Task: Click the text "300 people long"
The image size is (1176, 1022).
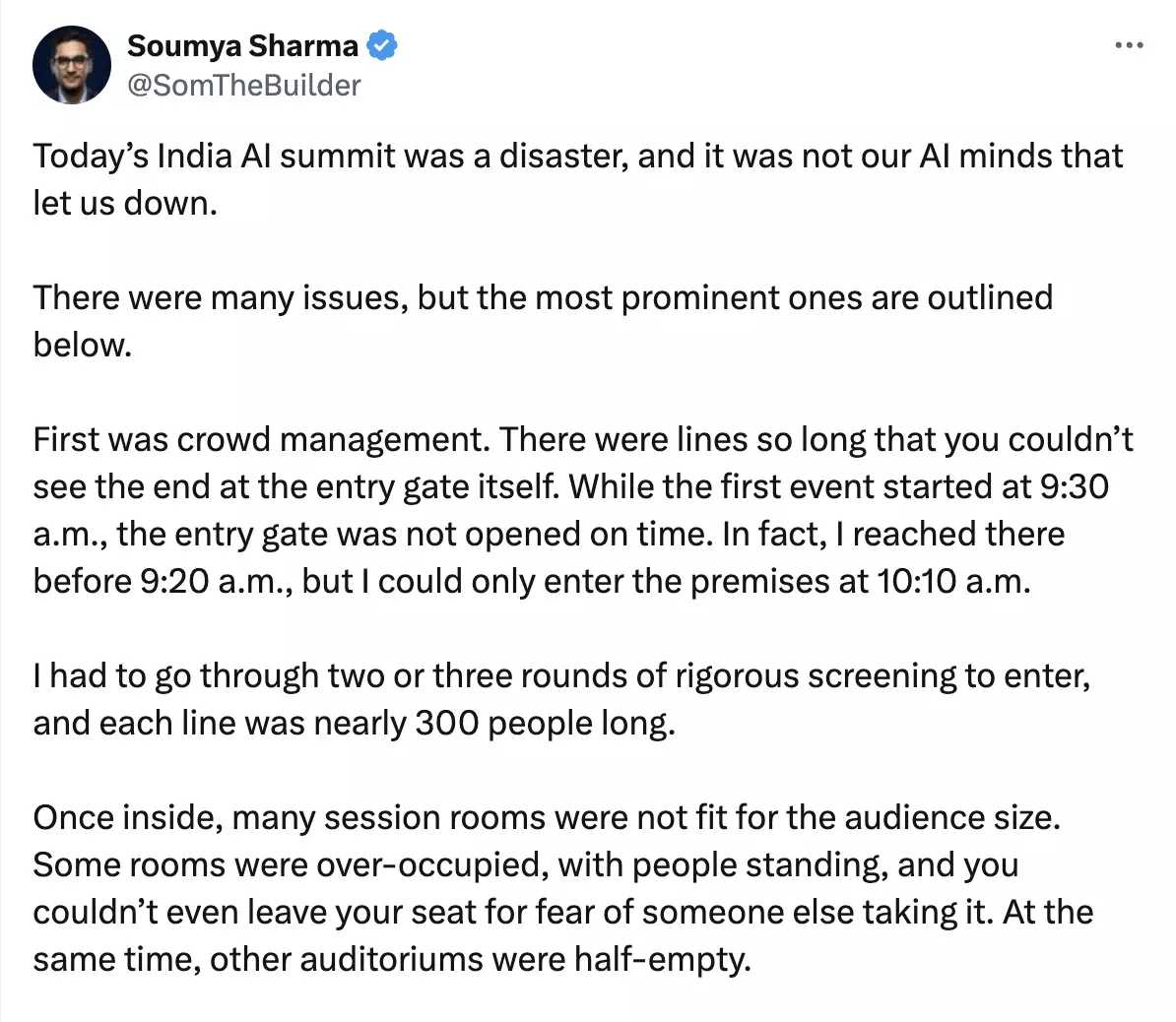Action: coord(545,723)
